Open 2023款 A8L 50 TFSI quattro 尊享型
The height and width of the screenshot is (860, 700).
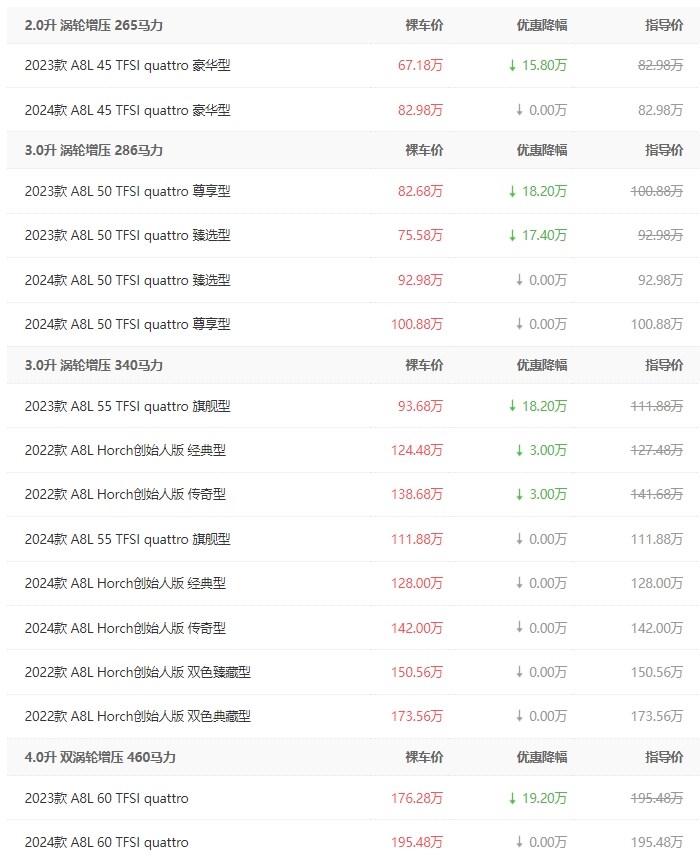click(x=127, y=191)
